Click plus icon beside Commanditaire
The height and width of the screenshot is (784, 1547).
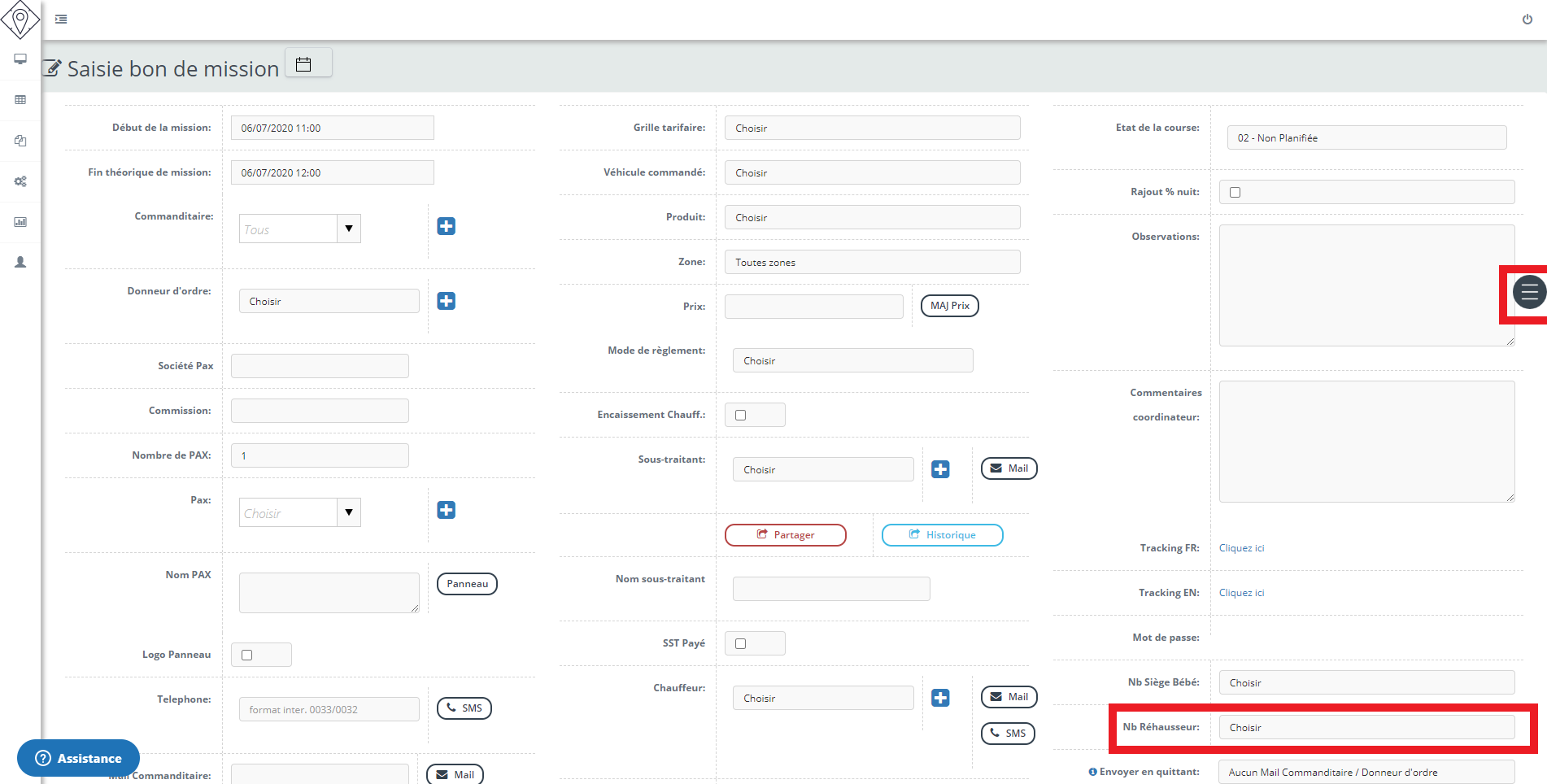[x=446, y=226]
